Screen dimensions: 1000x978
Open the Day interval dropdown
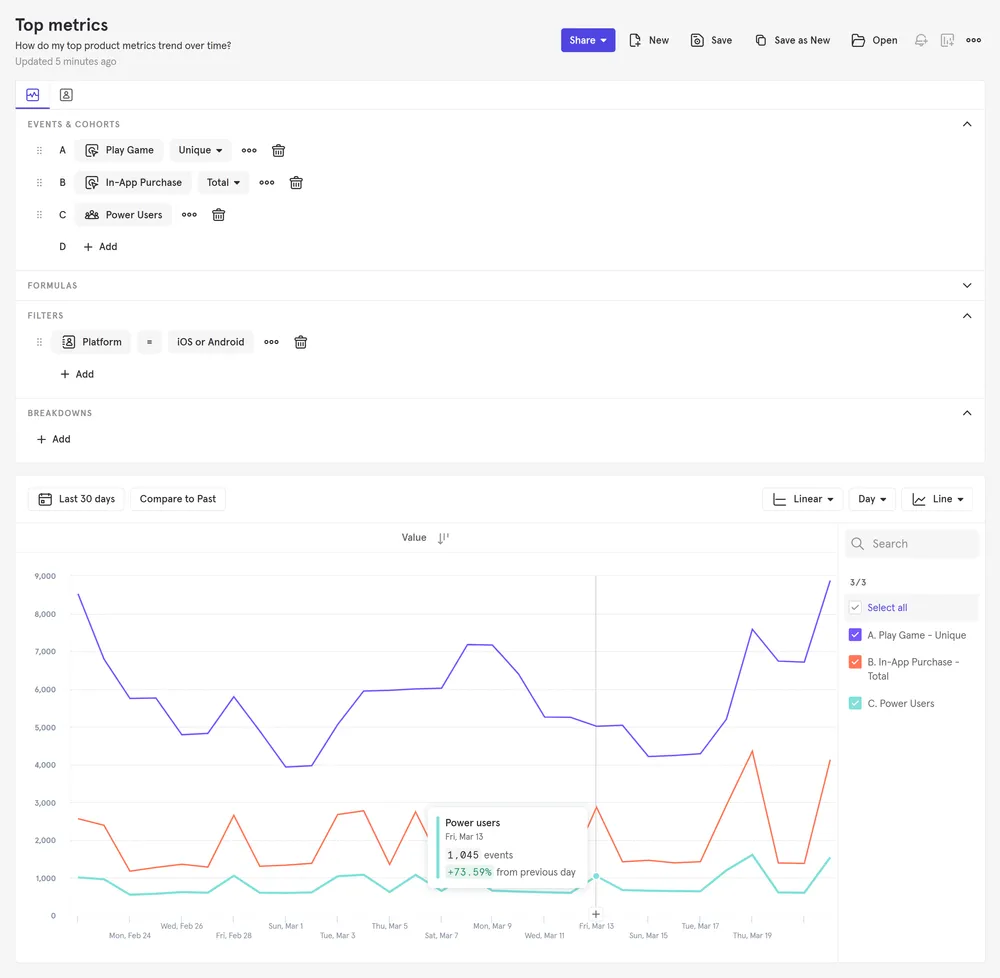[x=872, y=499]
